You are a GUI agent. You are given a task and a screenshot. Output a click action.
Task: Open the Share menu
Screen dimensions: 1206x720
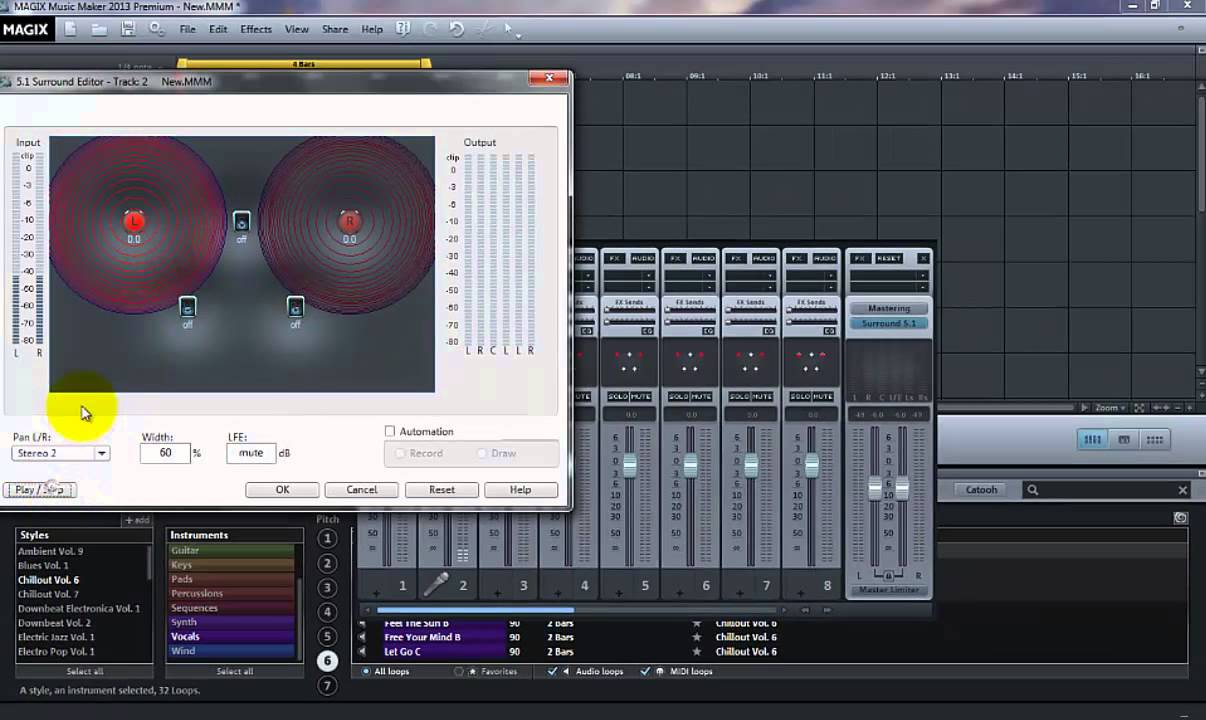pyautogui.click(x=335, y=29)
